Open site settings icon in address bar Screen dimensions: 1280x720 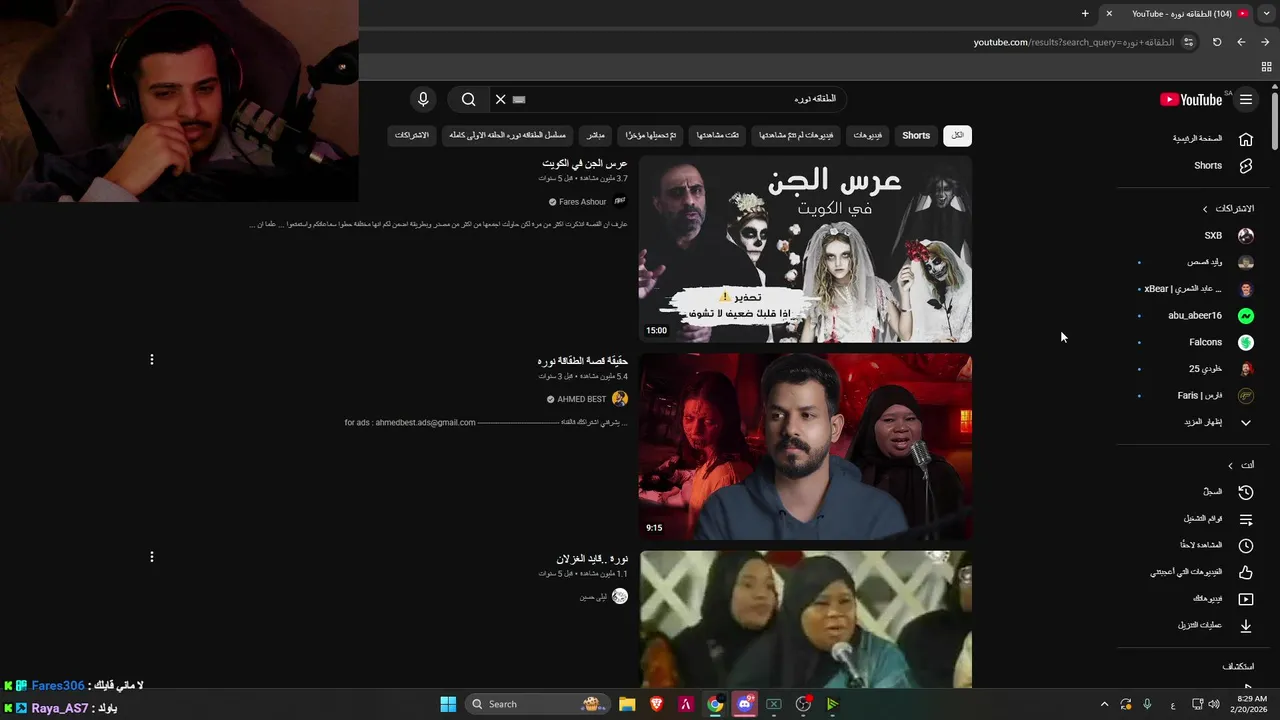coord(1188,42)
